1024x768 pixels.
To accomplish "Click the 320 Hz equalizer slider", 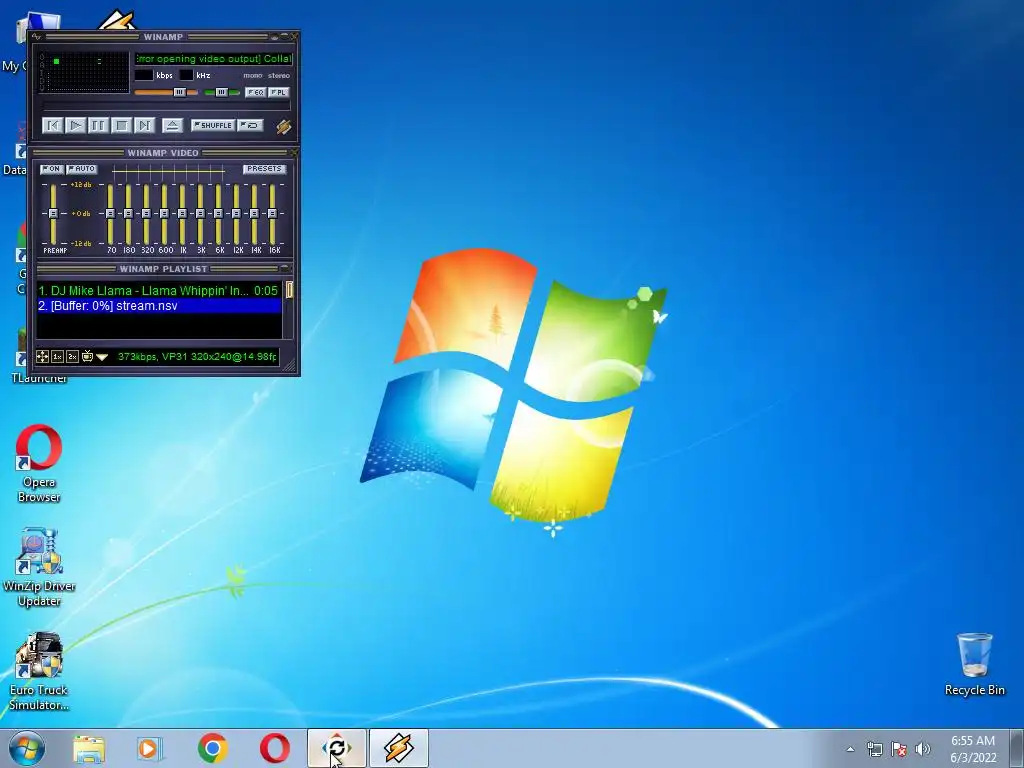I will point(146,214).
